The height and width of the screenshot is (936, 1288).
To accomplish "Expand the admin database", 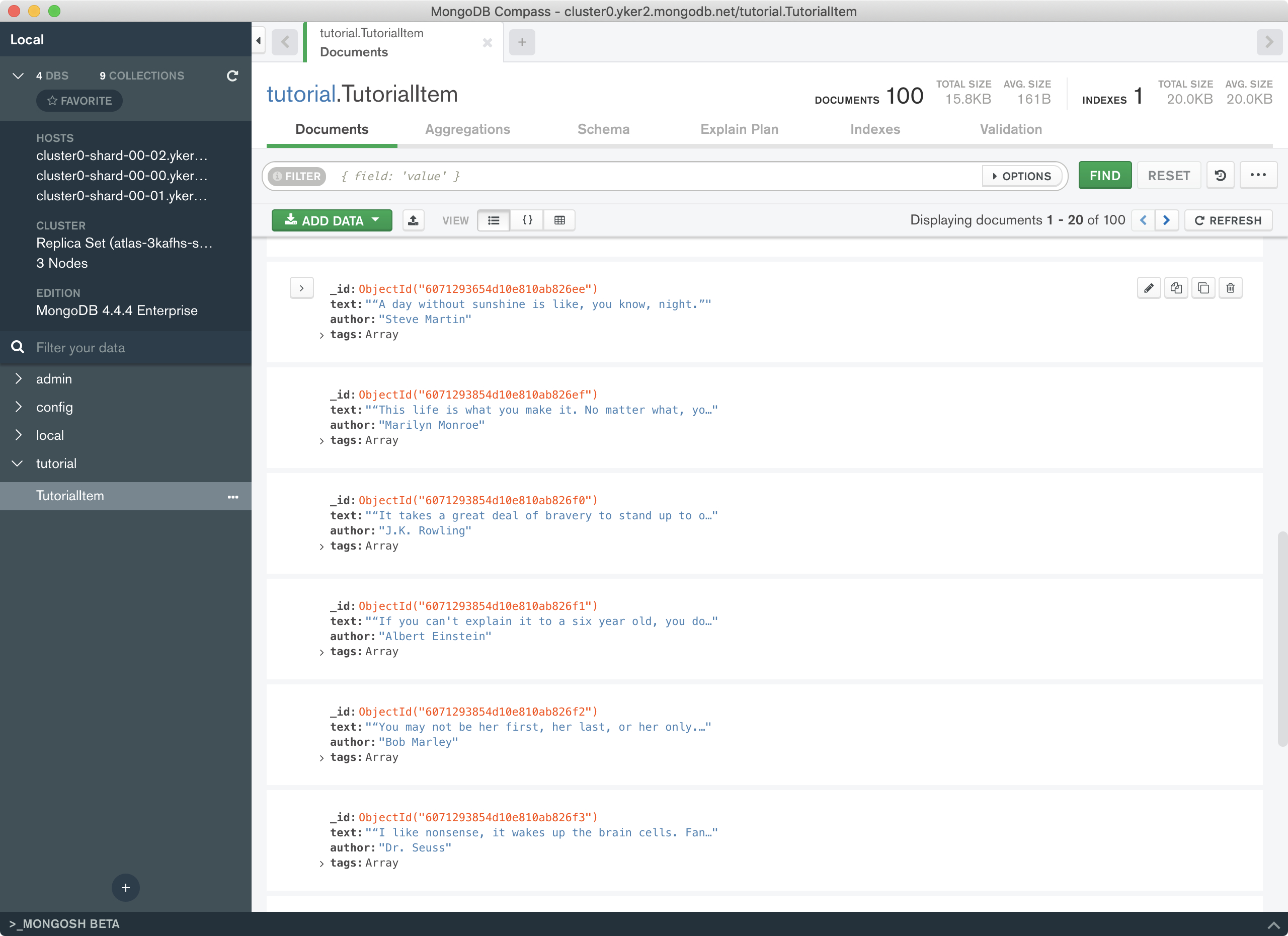I will [19, 378].
